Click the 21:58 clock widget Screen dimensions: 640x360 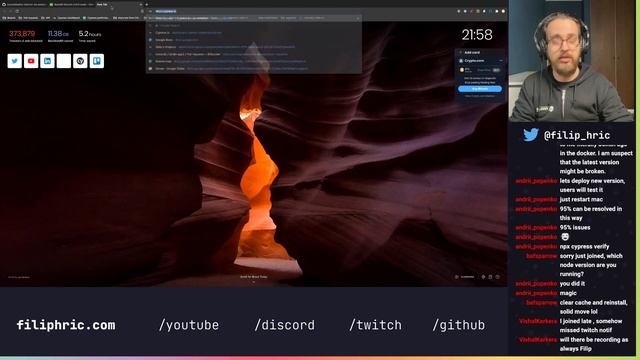click(x=477, y=35)
